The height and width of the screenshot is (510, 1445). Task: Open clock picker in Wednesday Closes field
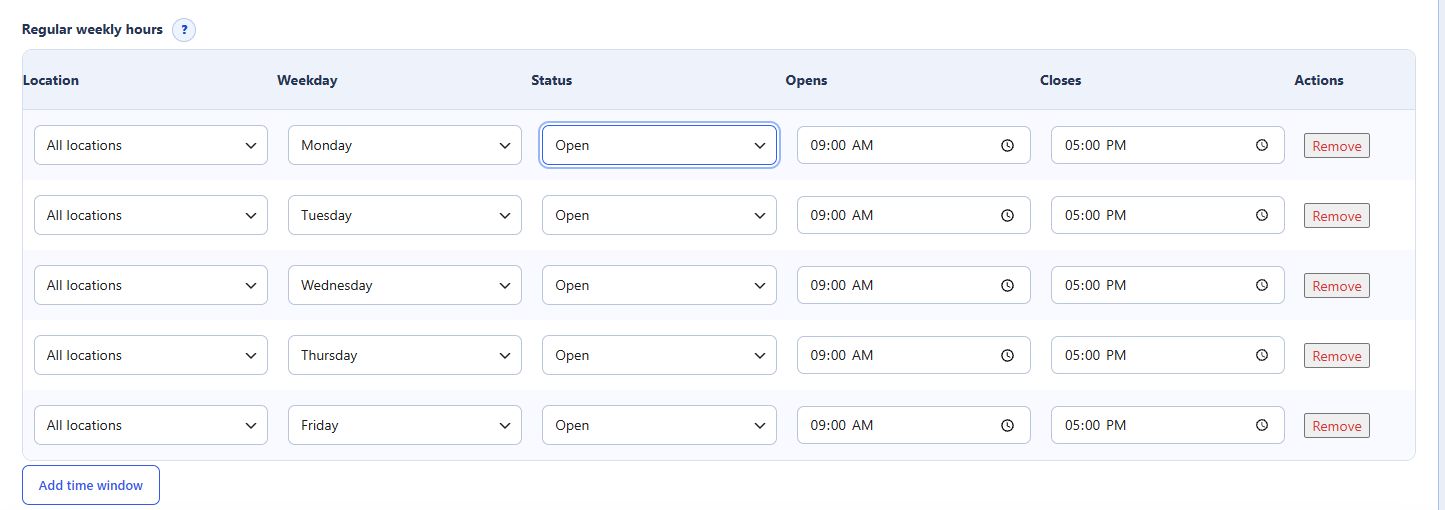click(x=1262, y=285)
